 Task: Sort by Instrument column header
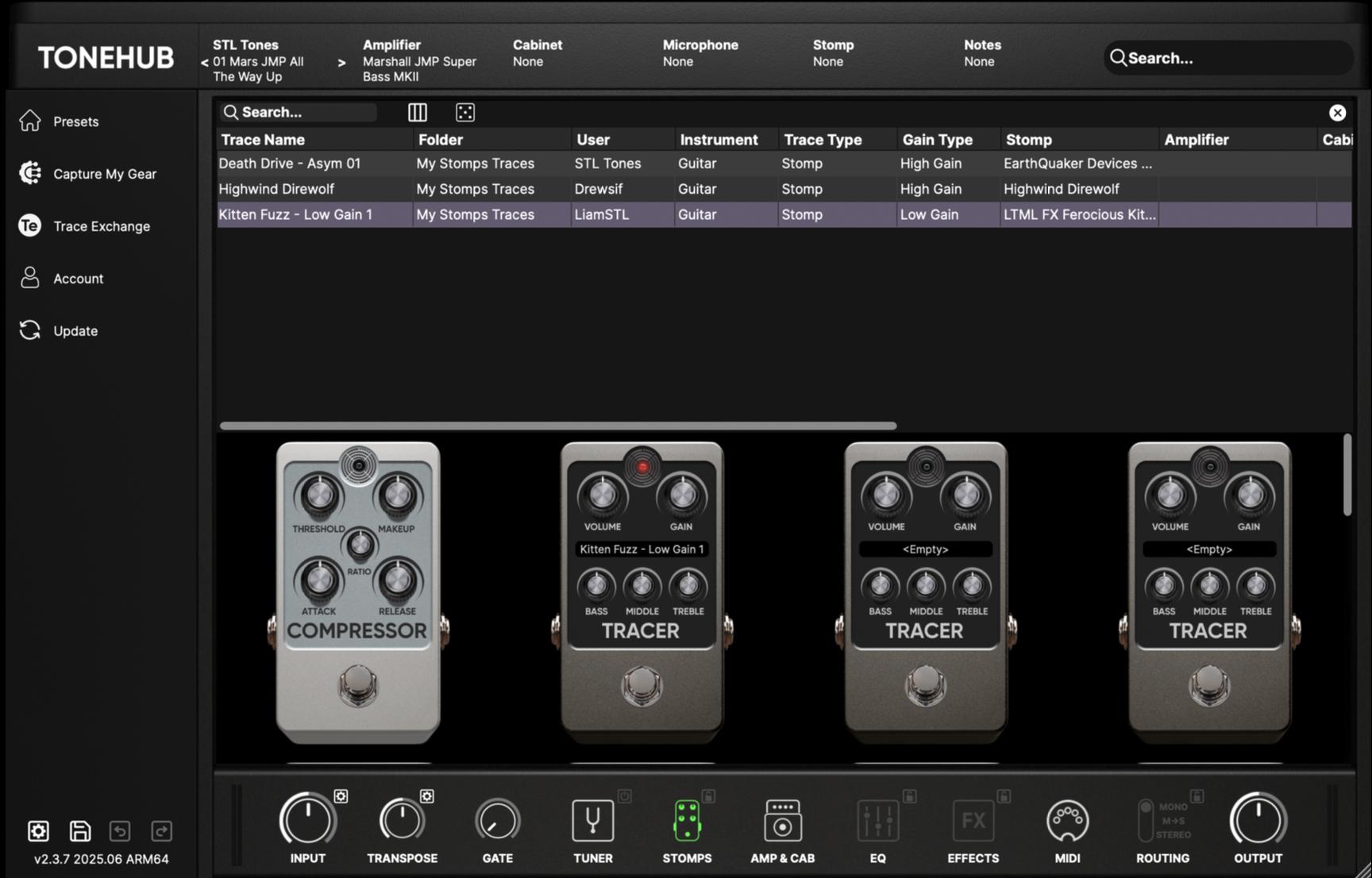[726, 140]
